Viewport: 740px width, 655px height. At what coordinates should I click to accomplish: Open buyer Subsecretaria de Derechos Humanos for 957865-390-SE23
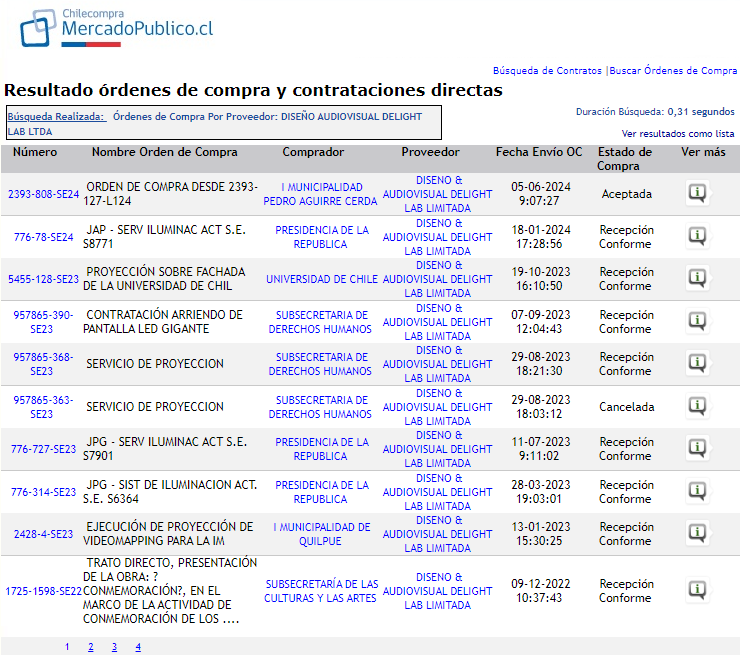pos(320,322)
